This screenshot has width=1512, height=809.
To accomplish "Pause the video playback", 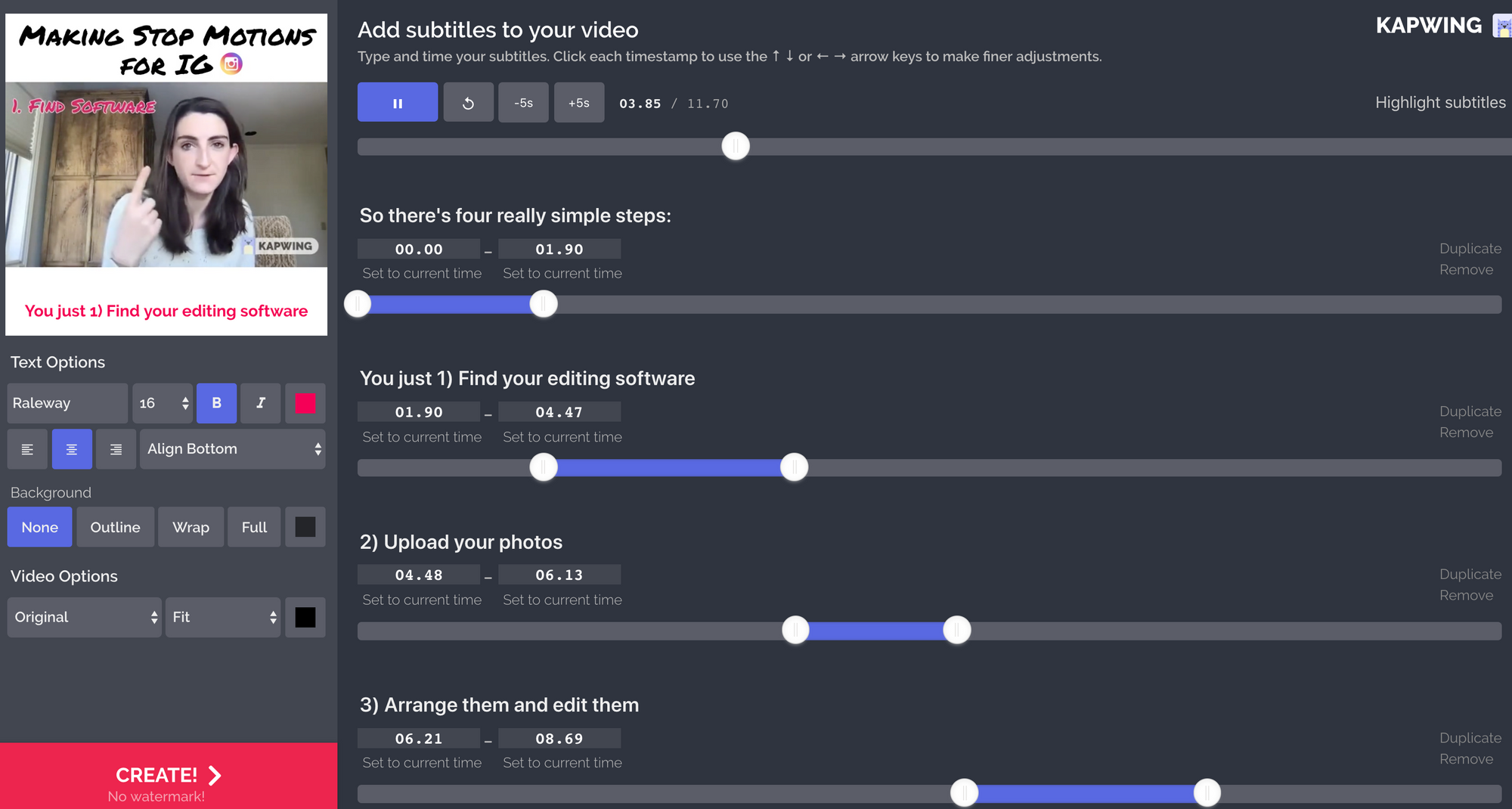I will 397,103.
